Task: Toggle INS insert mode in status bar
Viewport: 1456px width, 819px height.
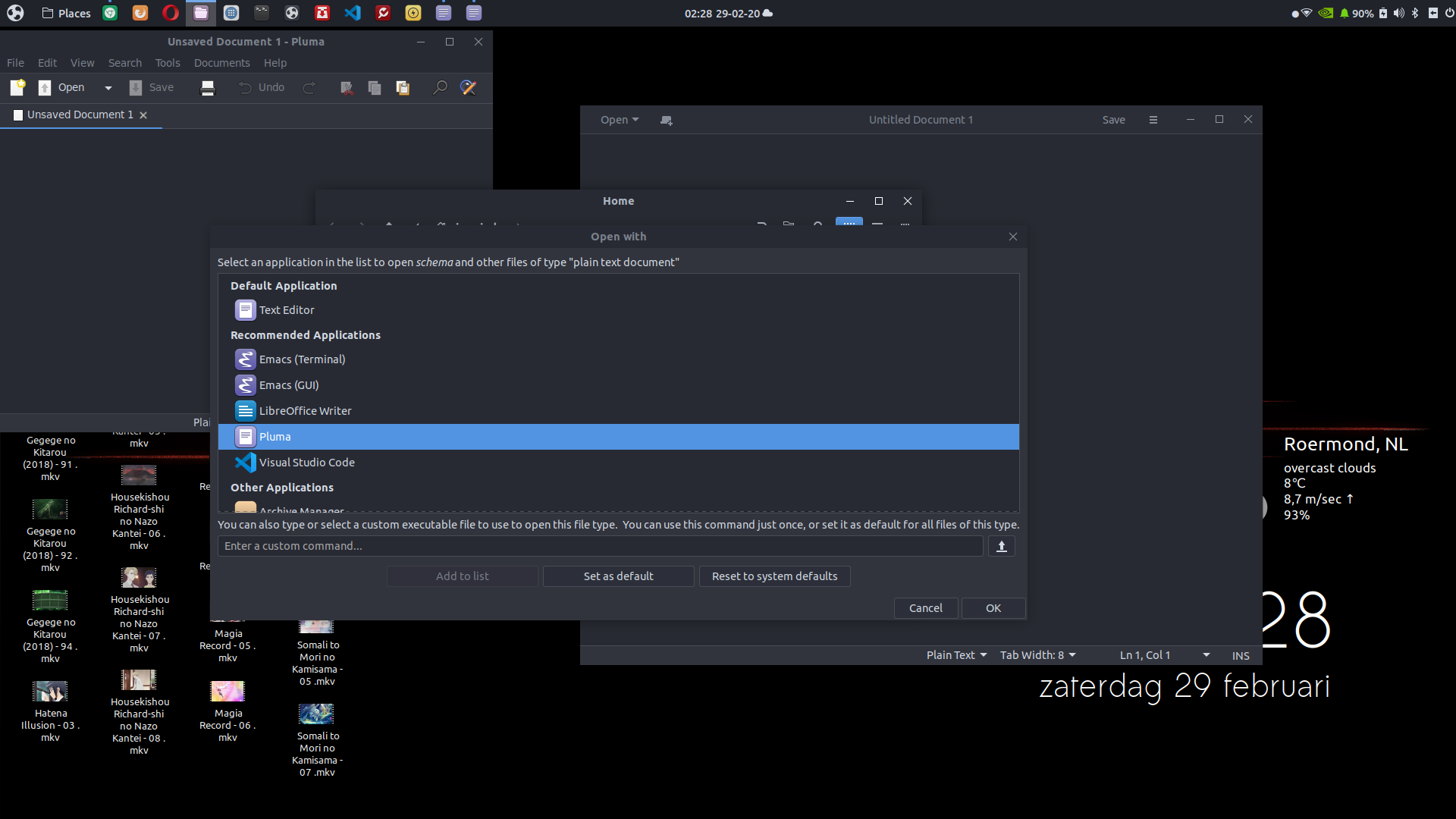Action: point(1240,655)
